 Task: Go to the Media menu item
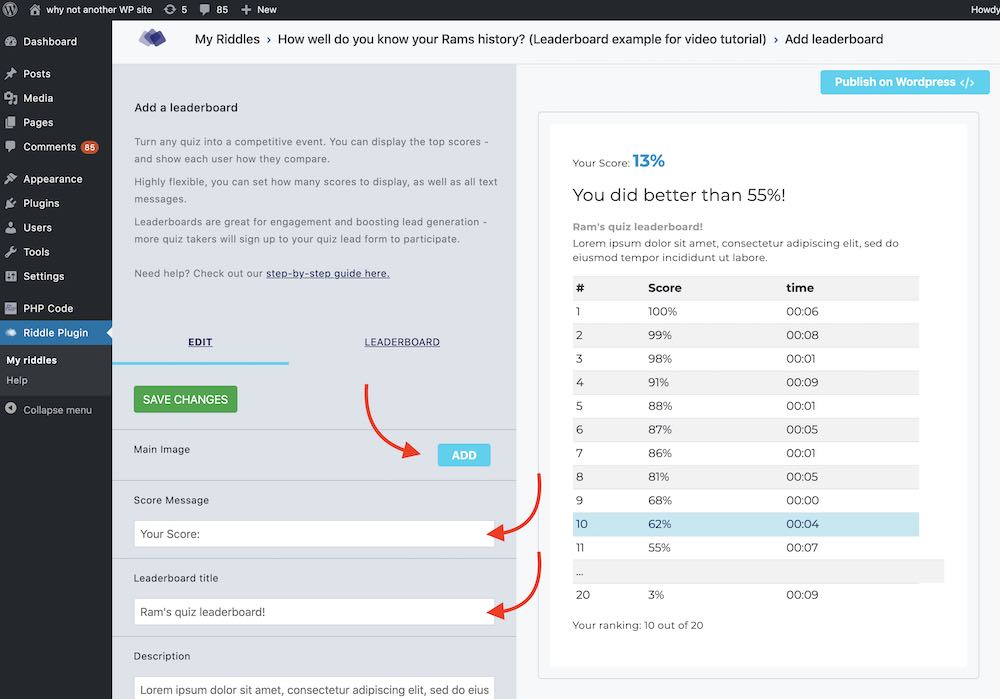coord(38,98)
